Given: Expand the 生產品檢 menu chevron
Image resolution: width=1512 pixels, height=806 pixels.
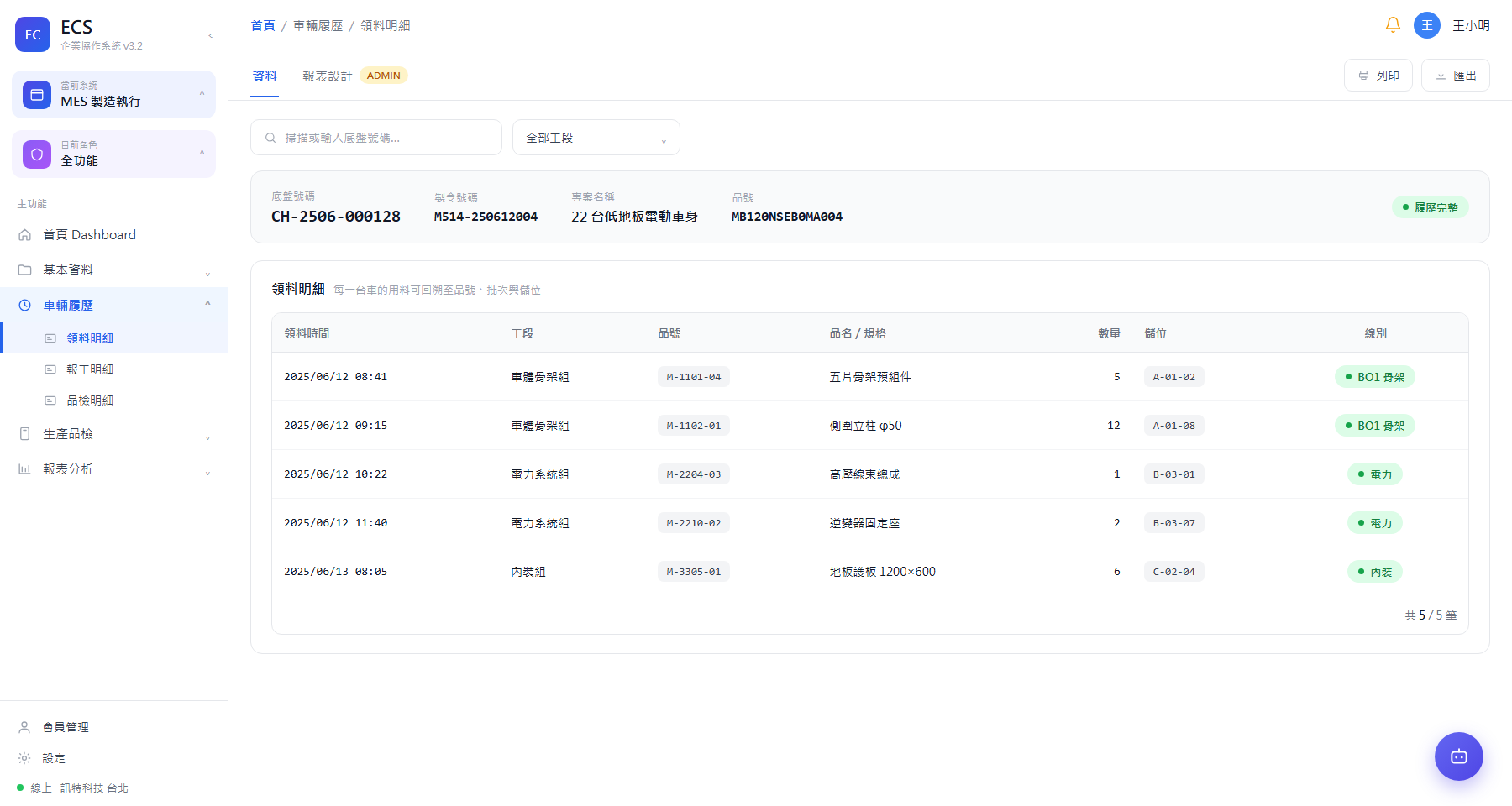Looking at the screenshot, I should [x=207, y=437].
